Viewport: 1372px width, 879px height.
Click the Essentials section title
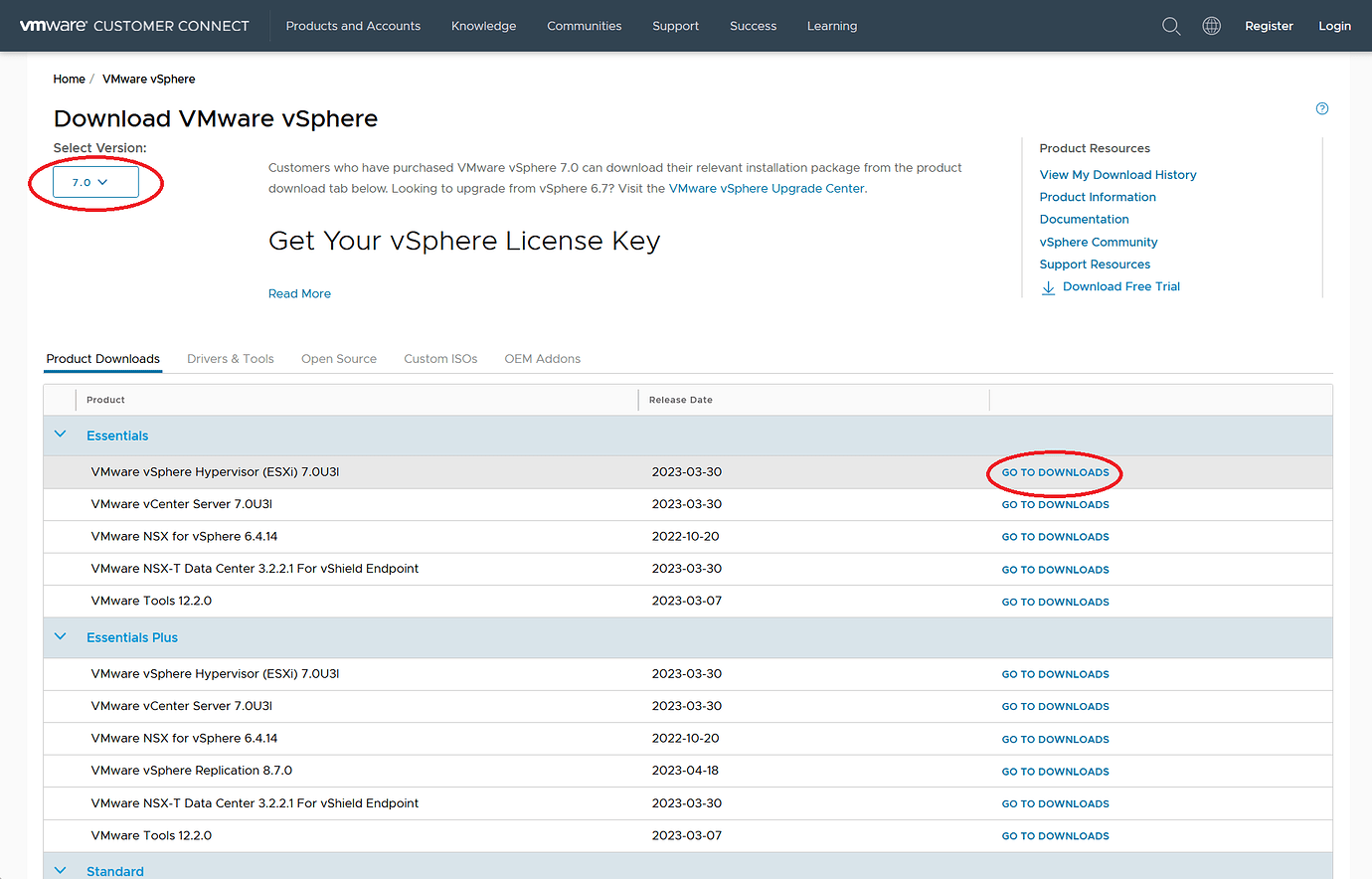point(117,436)
